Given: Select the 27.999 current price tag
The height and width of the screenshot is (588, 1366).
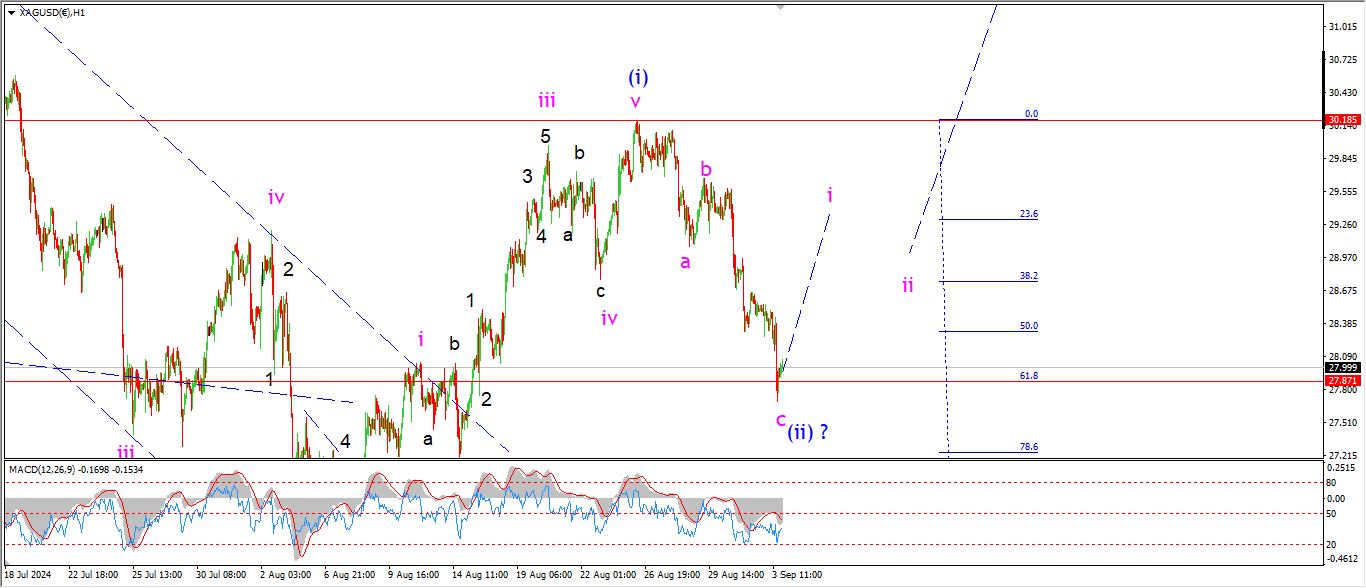Looking at the screenshot, I should (1341, 368).
